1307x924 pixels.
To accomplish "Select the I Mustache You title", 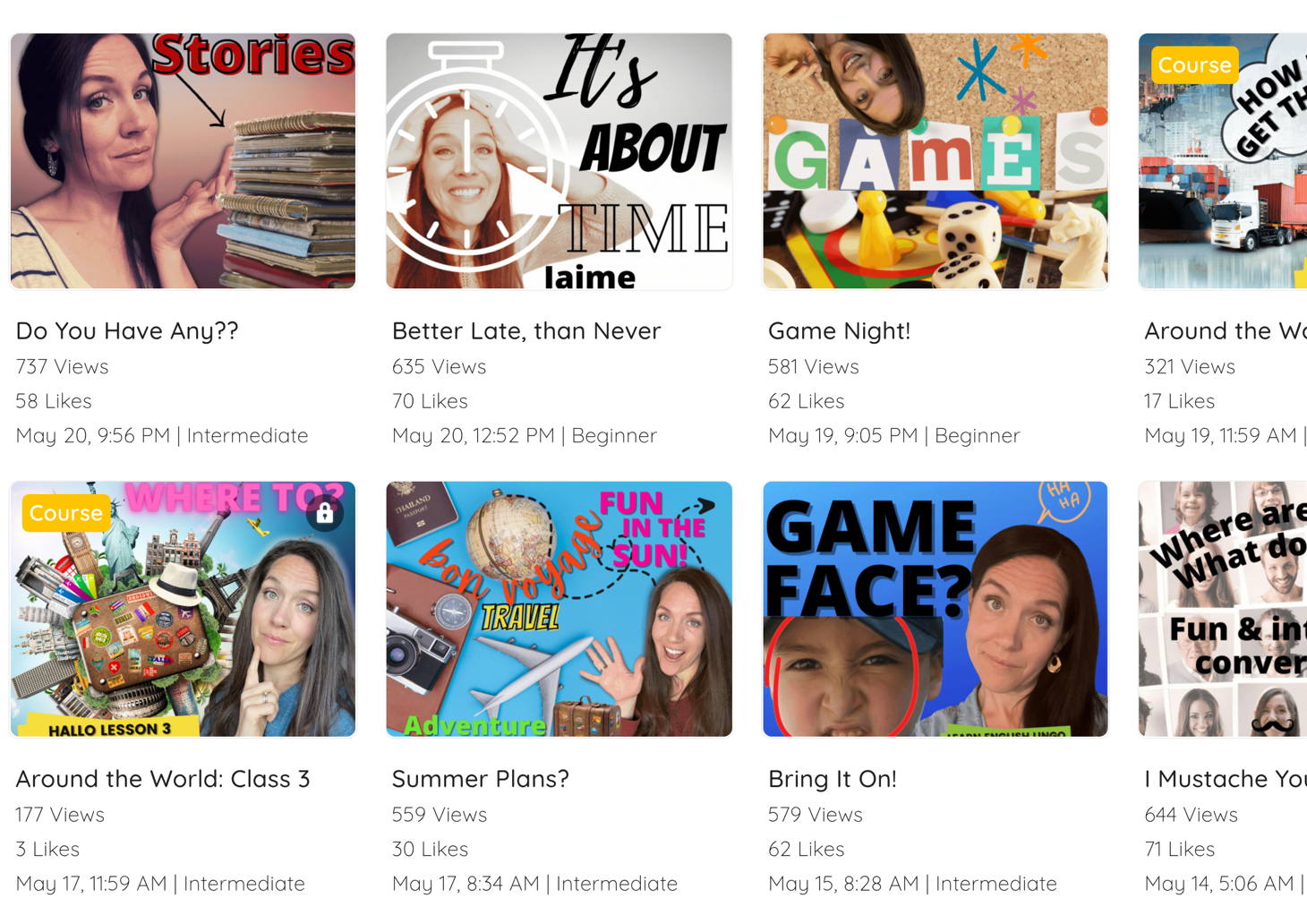I will click(1226, 779).
